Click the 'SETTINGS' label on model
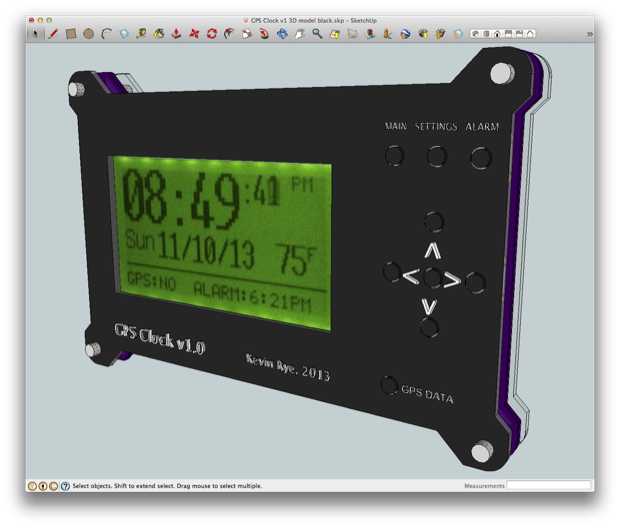Screen dimensions: 620x527 point(436,127)
